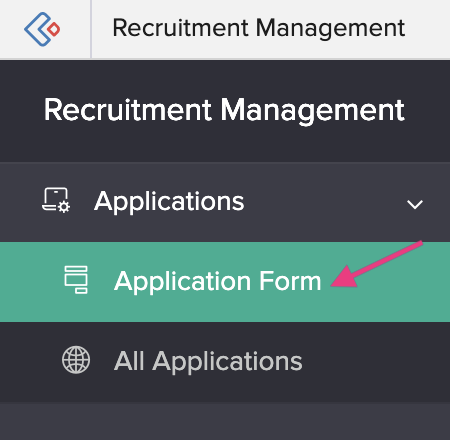The height and width of the screenshot is (440, 450).
Task: Select the word Applications in All Applications
Action: coord(228,362)
